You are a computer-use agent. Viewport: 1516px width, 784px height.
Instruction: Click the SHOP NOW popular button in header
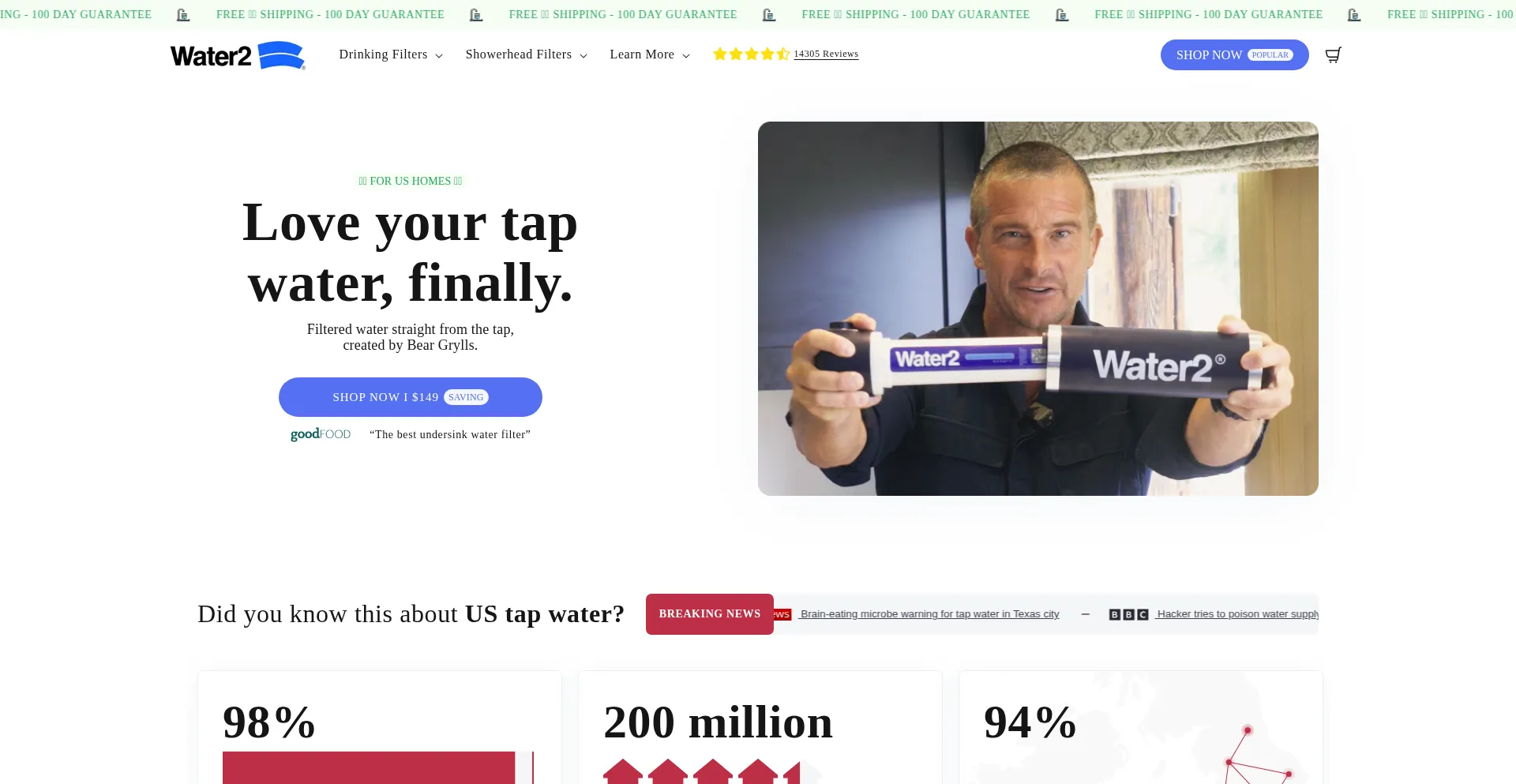pyautogui.click(x=1234, y=54)
